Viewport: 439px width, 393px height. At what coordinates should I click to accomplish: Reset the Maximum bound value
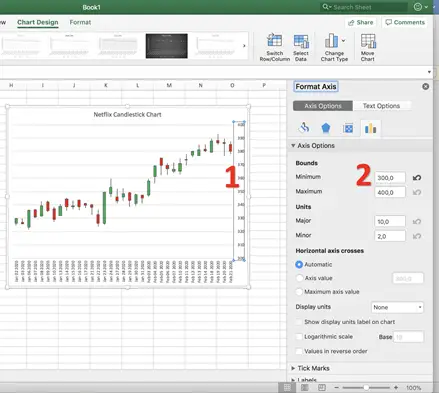click(x=417, y=192)
